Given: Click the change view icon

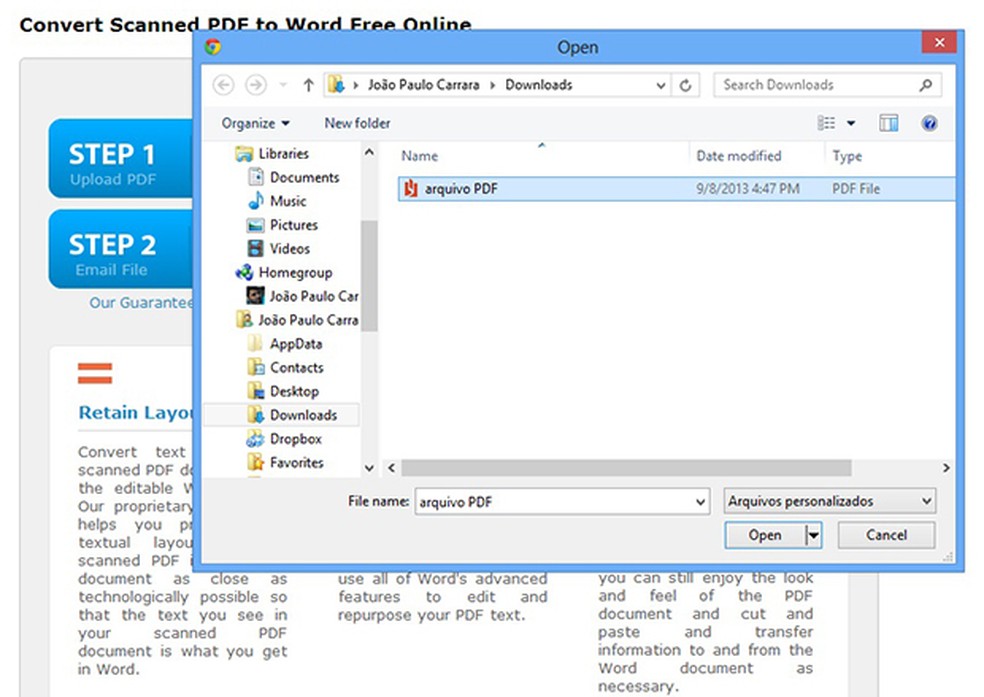Looking at the screenshot, I should (827, 123).
